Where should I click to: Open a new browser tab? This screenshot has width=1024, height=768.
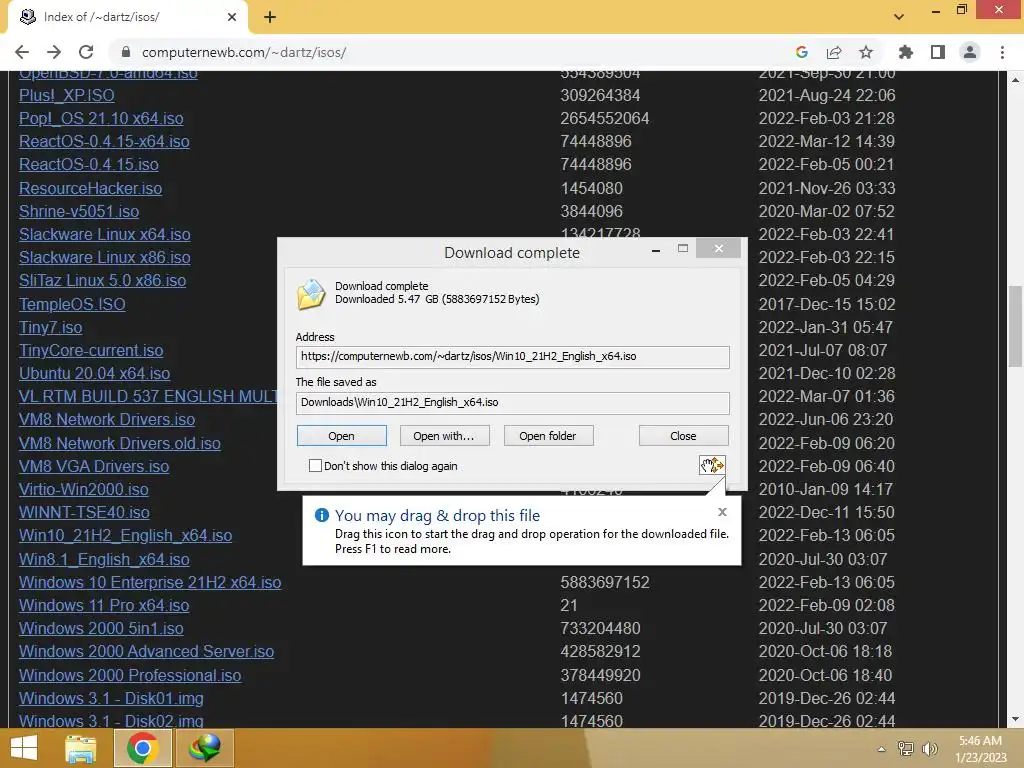click(270, 17)
